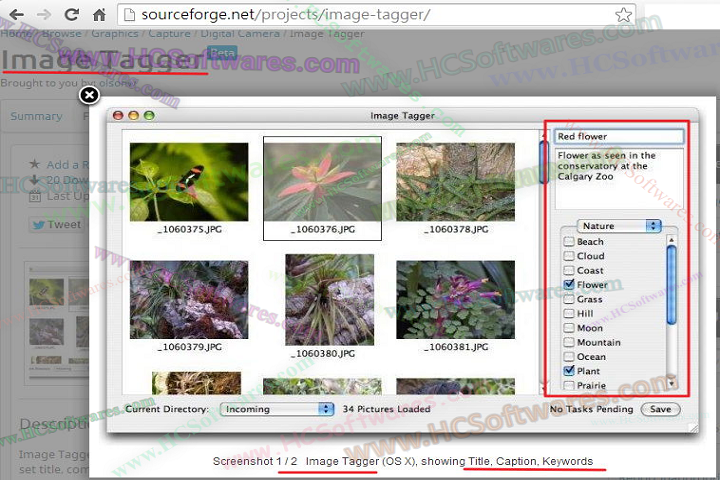The height and width of the screenshot is (480, 720).
Task: Check the Grass keyword
Action: [x=569, y=299]
